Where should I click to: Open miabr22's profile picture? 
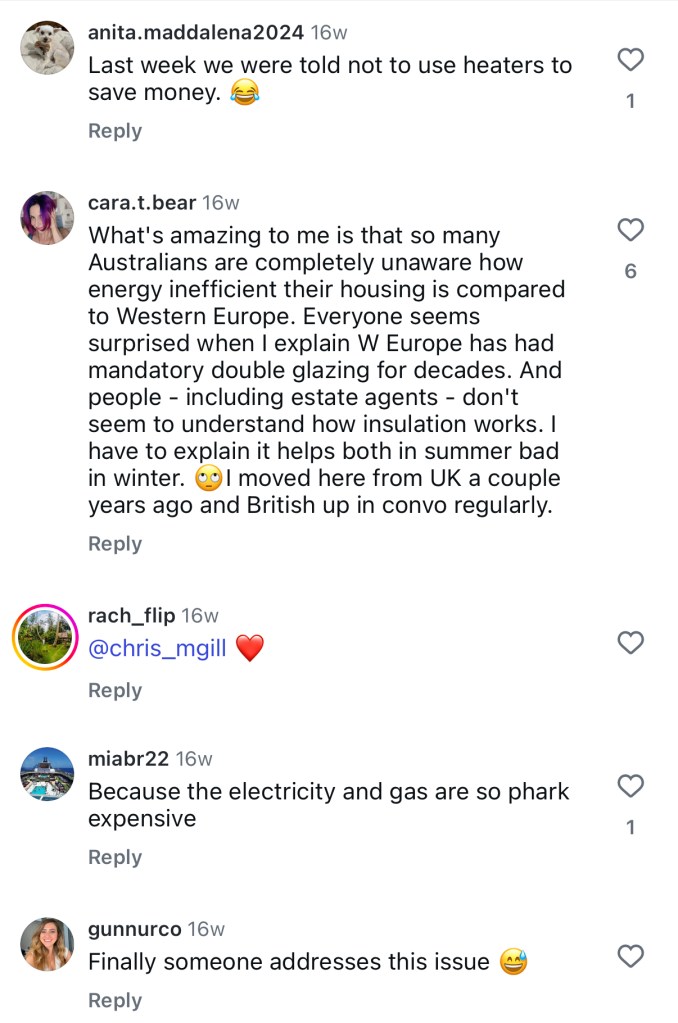click(47, 774)
